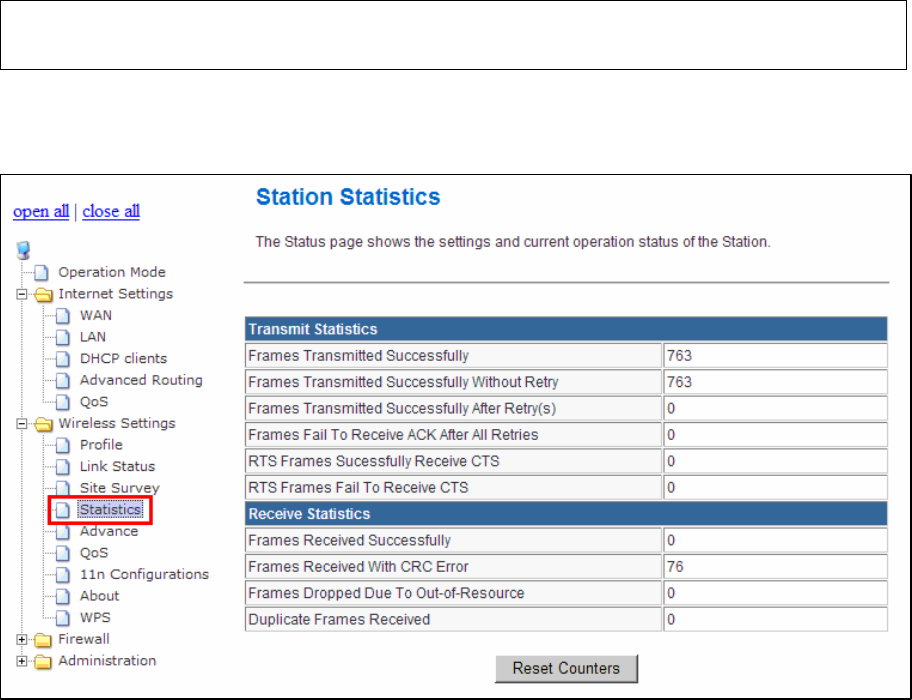Screen dimensions: 912x700
Task: Click the Firewall label
Action: tap(84, 639)
